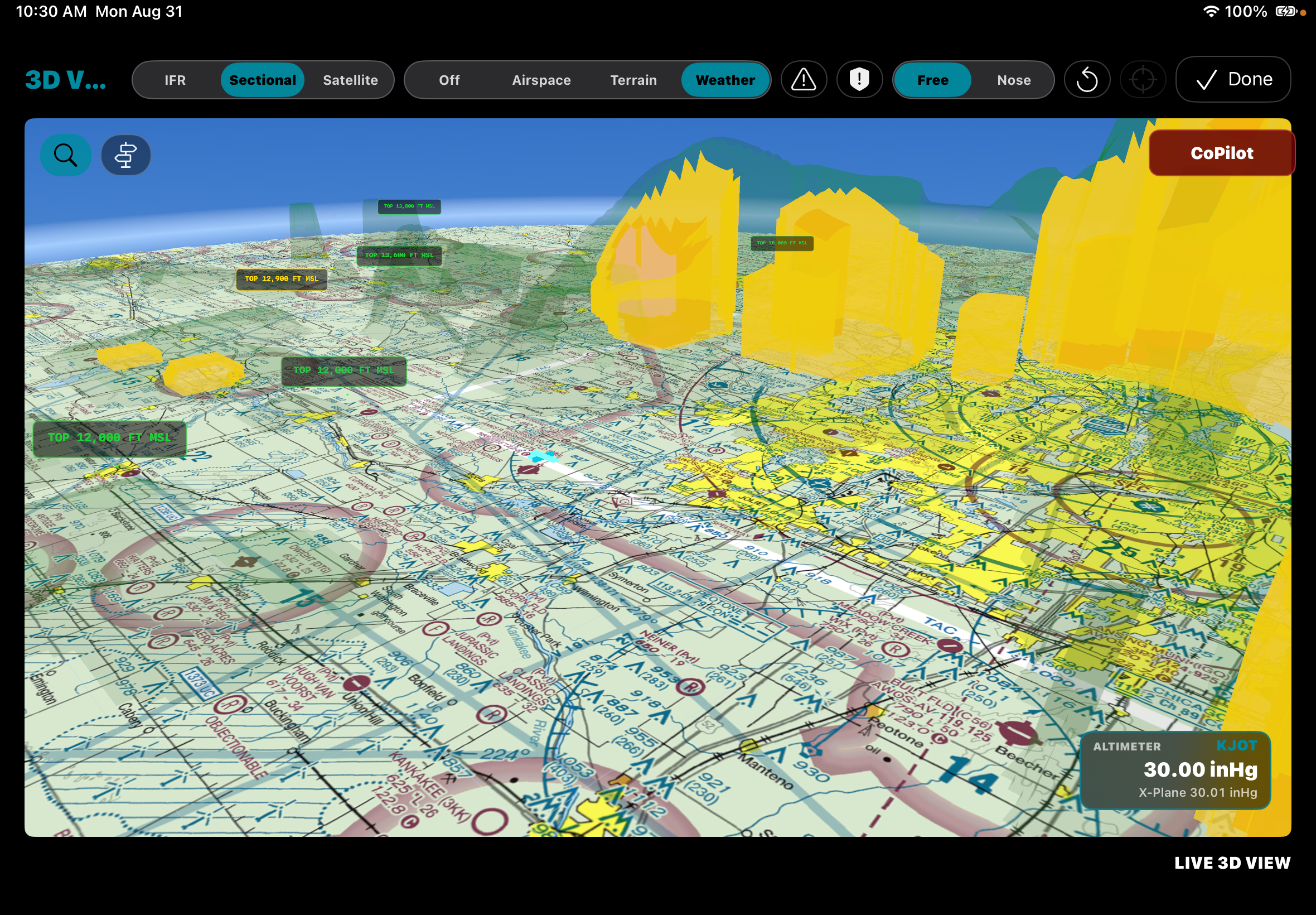Switch chart to IFR

(x=175, y=80)
